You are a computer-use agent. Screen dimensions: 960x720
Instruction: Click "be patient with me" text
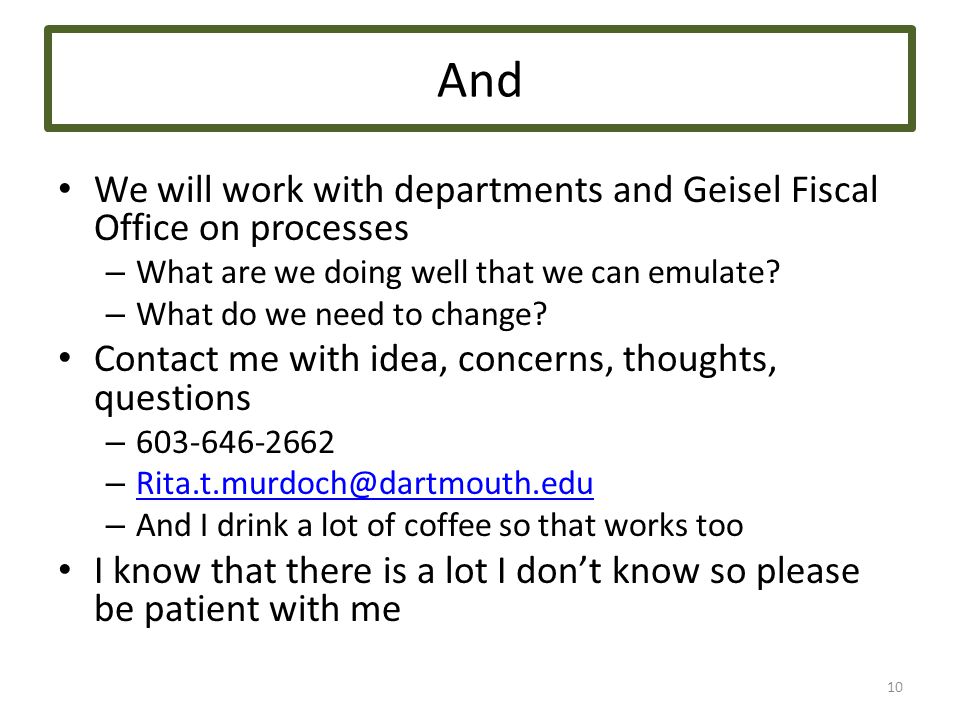247,609
